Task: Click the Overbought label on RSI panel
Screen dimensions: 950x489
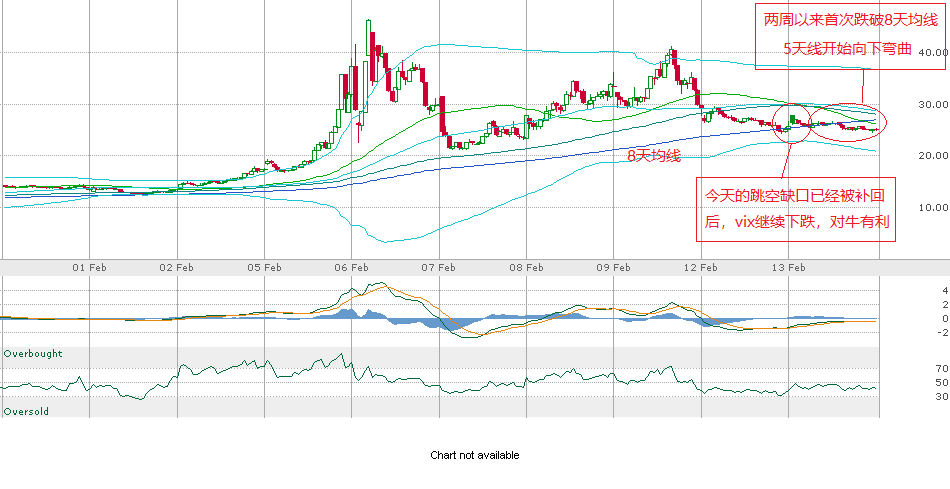Action: [33, 354]
